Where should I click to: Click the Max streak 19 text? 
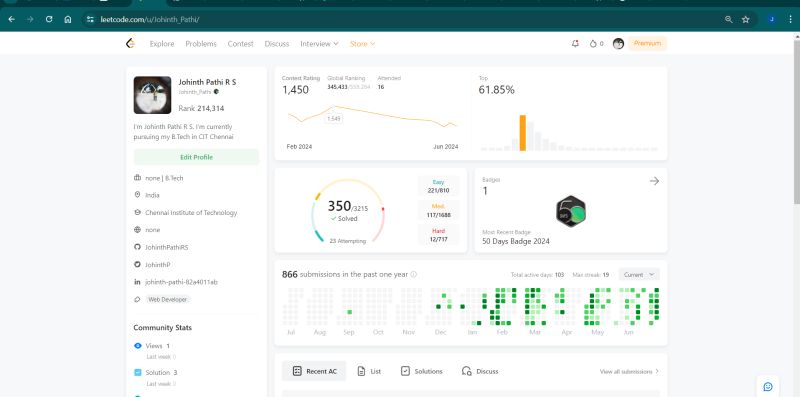tap(590, 275)
